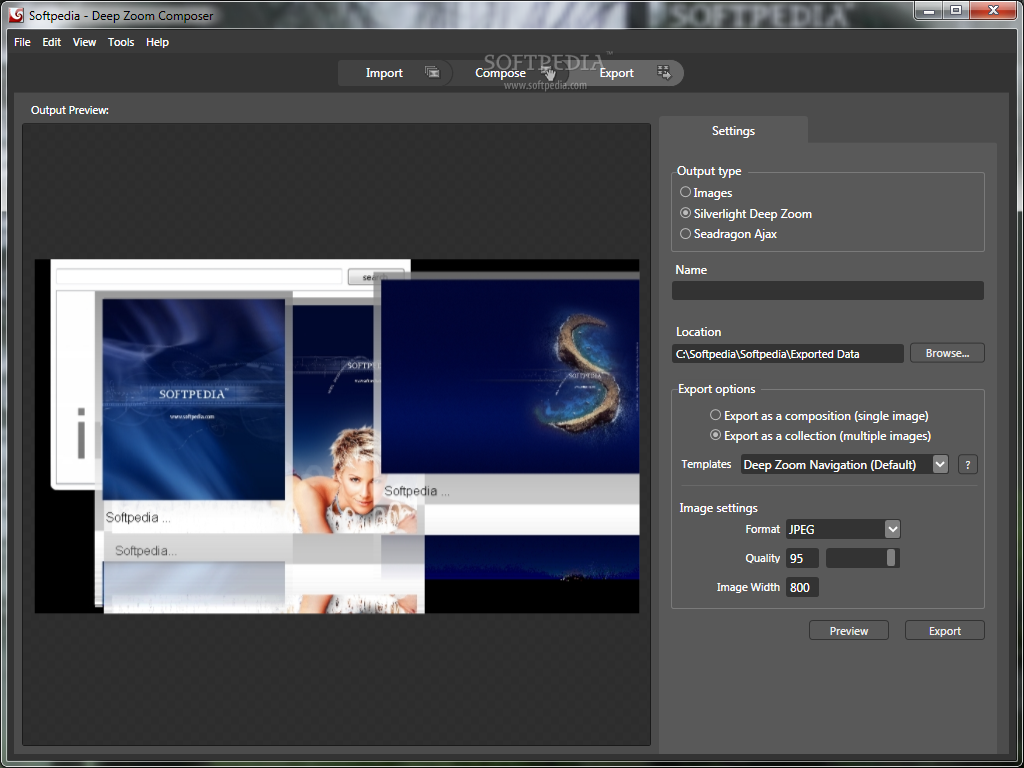Click the Compose workspace hand icon
Viewport: 1024px width, 768px height.
coord(549,73)
